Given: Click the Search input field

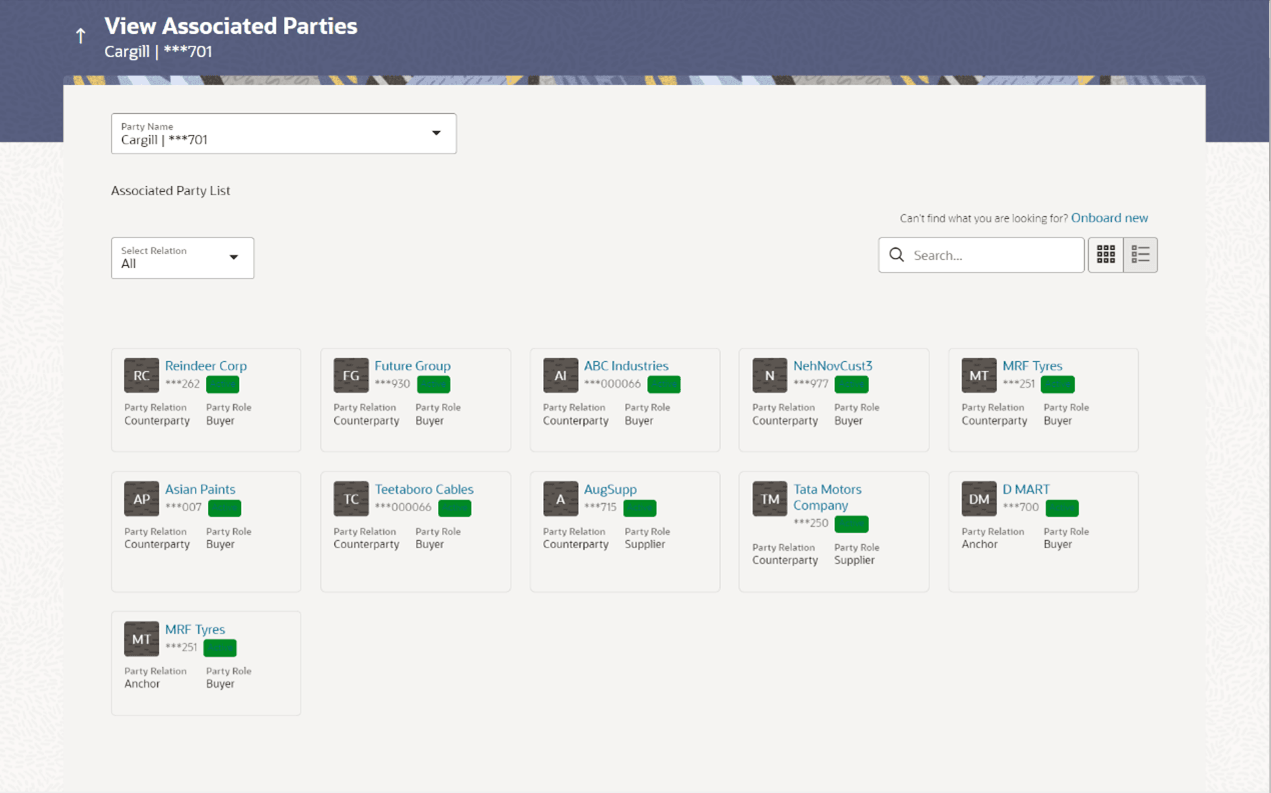Looking at the screenshot, I should [x=981, y=255].
